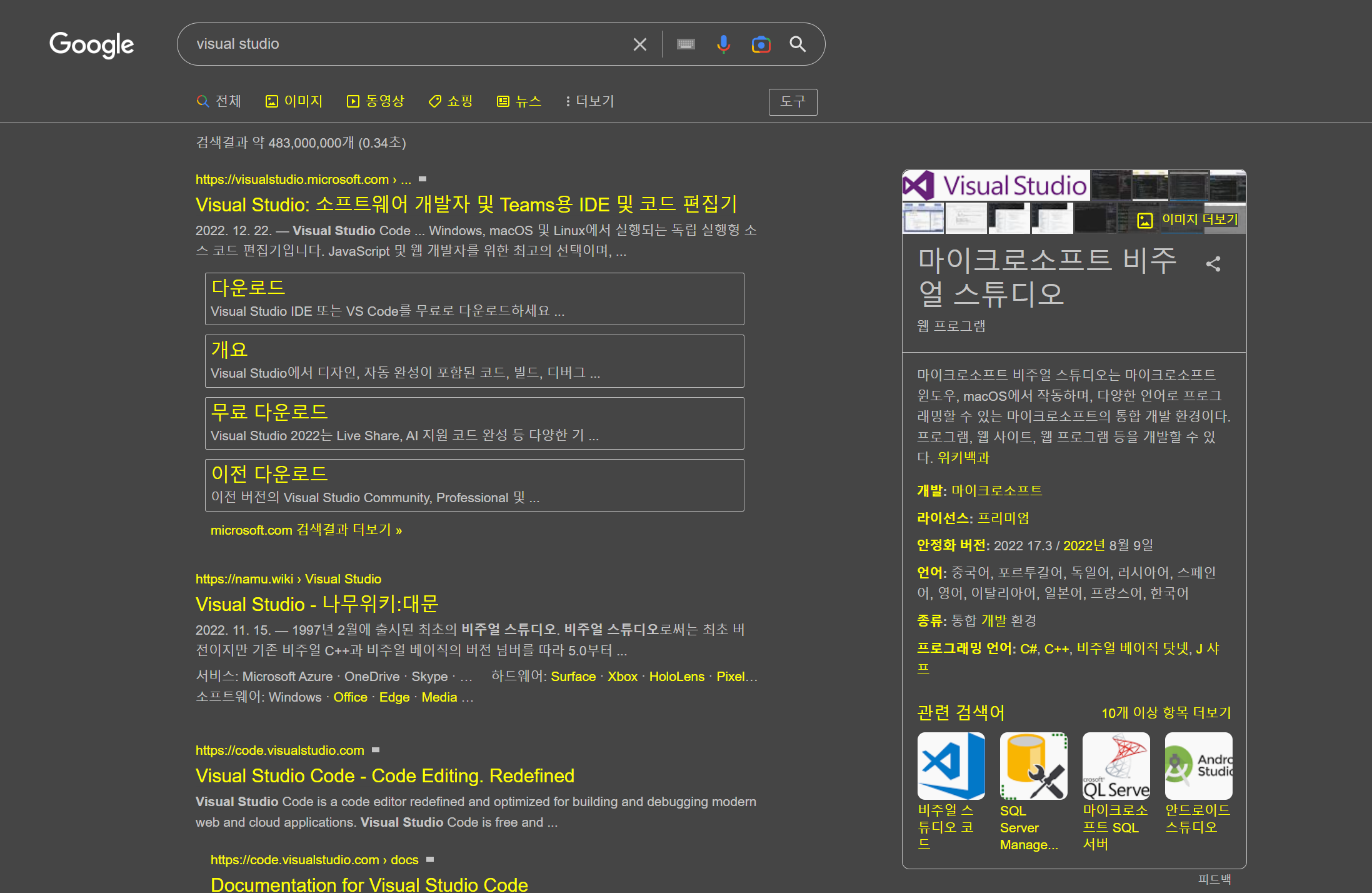This screenshot has height=893, width=1372.
Task: Open Visual Studio Code related search thumbnail
Action: (951, 766)
